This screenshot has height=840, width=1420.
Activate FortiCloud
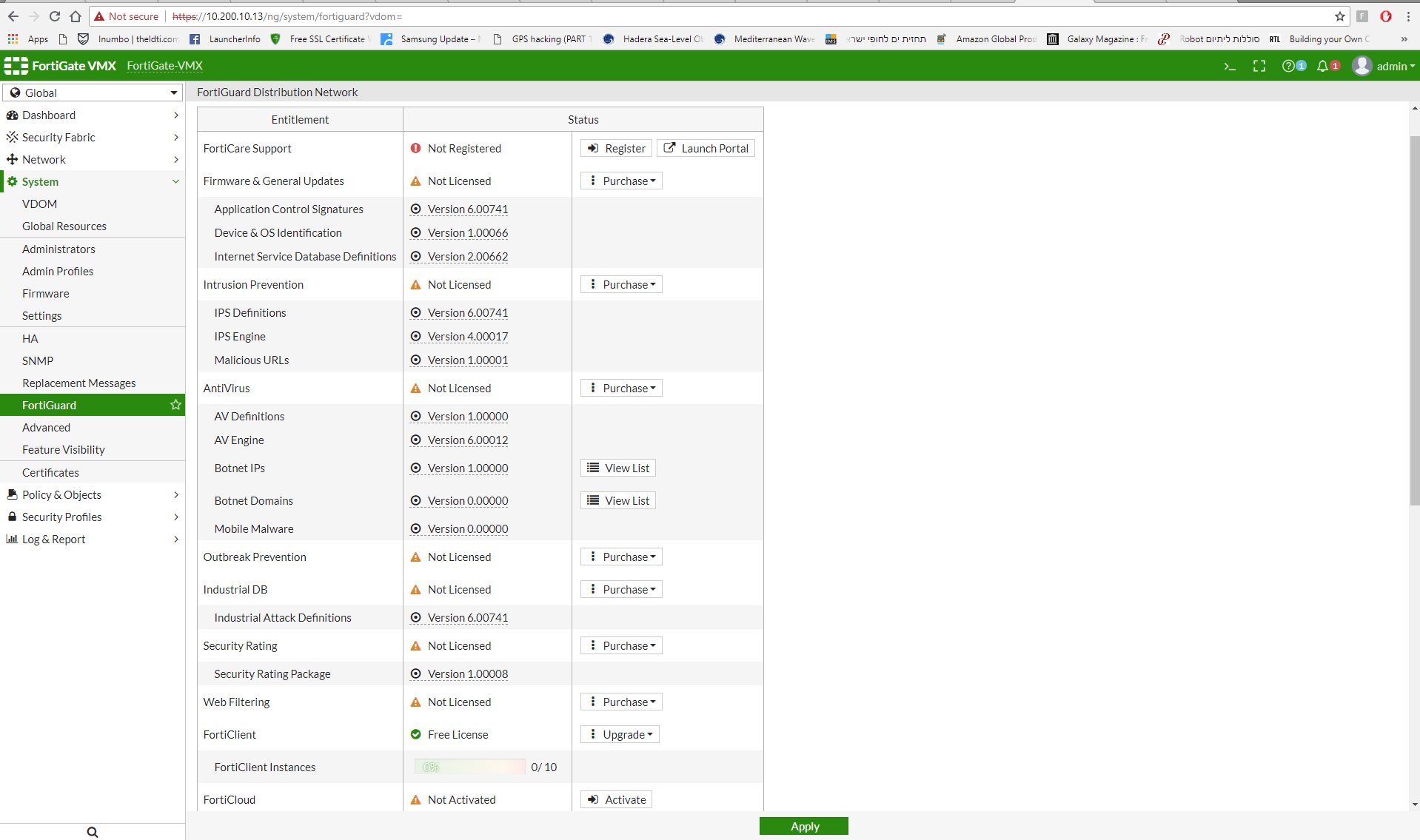616,799
